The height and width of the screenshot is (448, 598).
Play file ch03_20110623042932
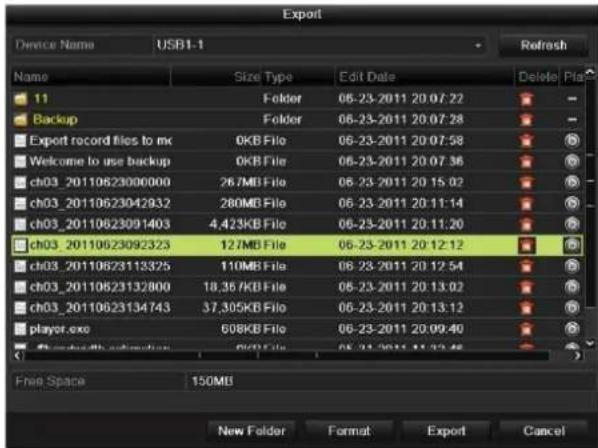click(x=572, y=203)
